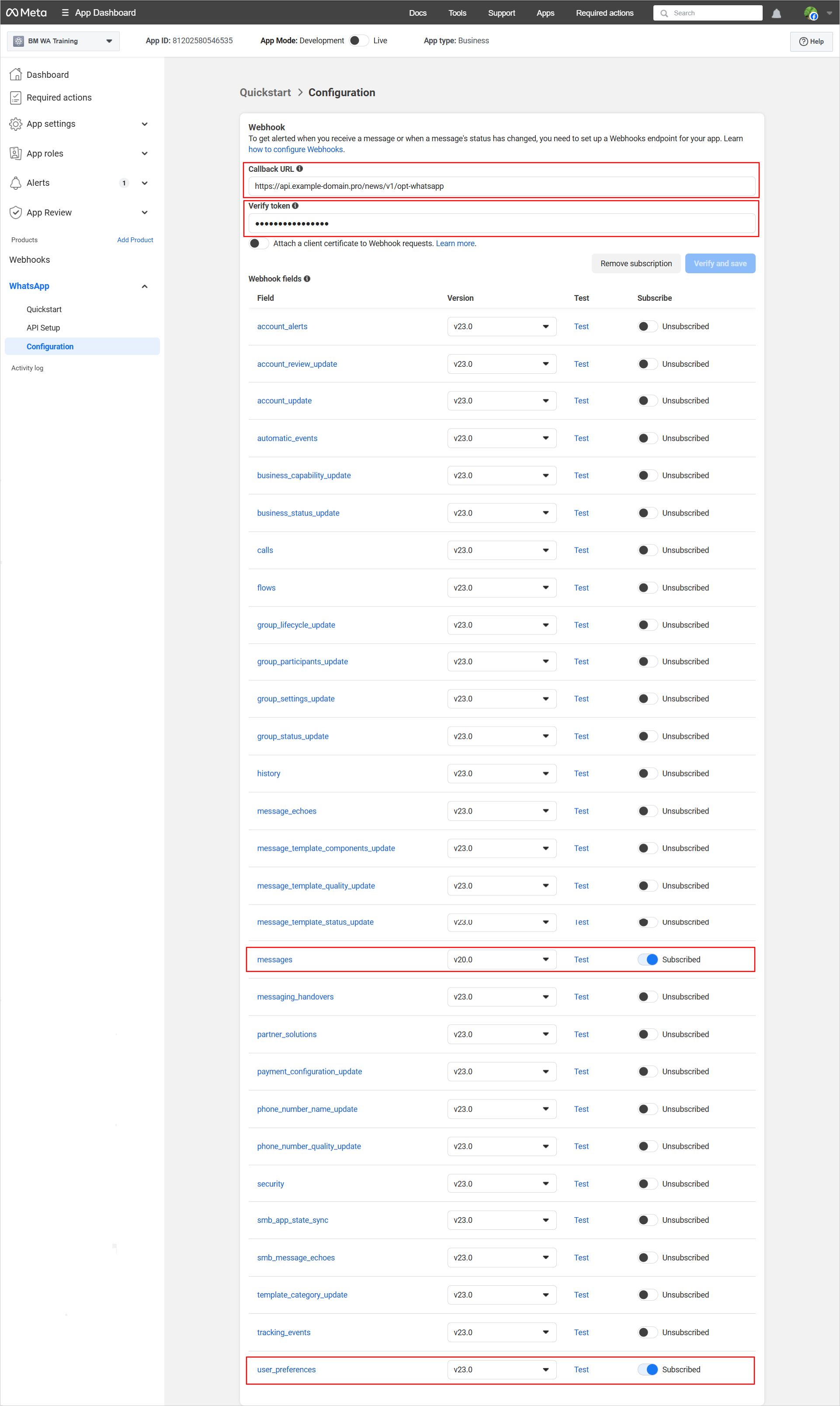Click the Meta logo
The height and width of the screenshot is (1406, 840).
(26, 12)
